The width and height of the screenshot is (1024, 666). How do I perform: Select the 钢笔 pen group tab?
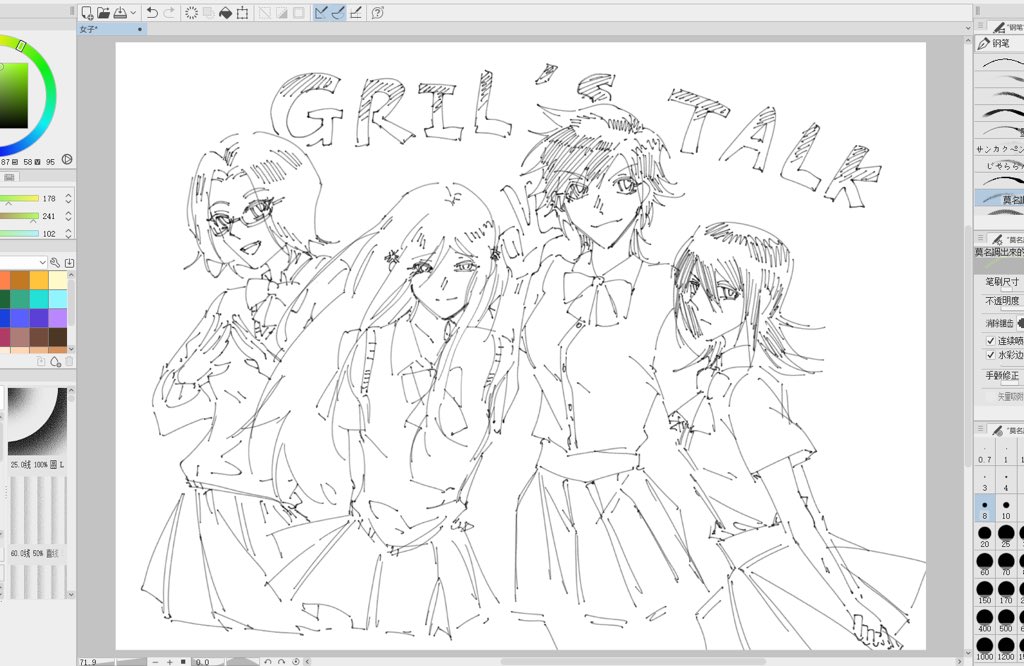coord(999,43)
